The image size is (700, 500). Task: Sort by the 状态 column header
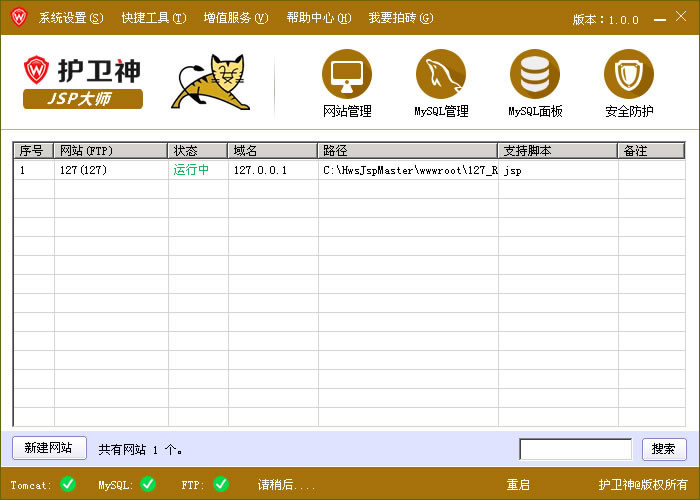pyautogui.click(x=198, y=150)
